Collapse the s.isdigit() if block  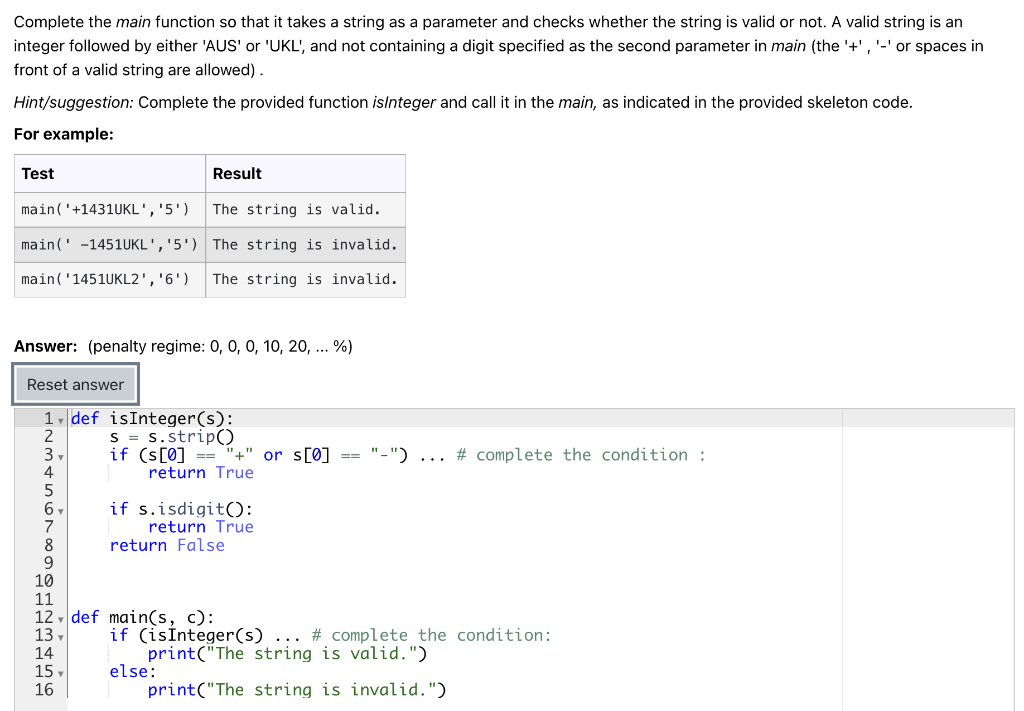point(62,508)
